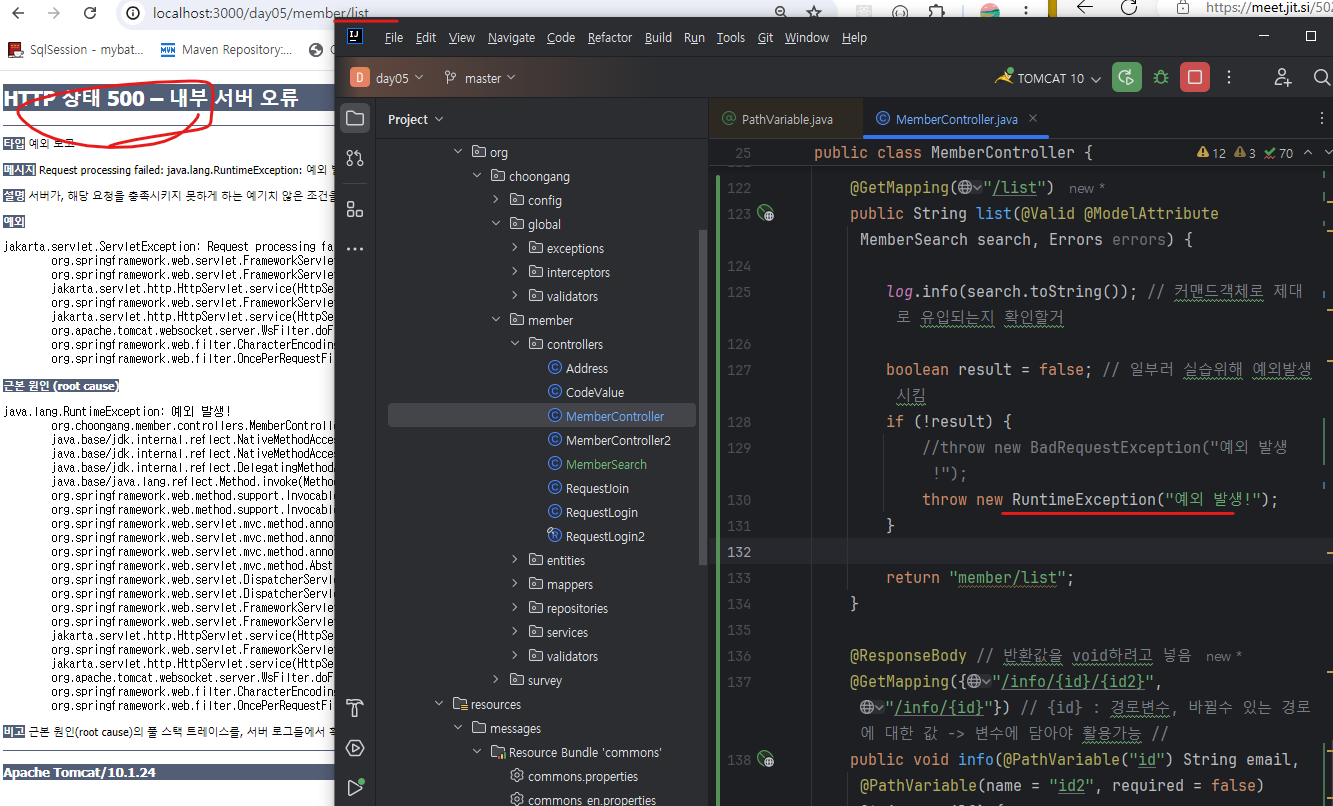Click the Code With Me user icon
Screen dimensions: 1333x806
pos(1283,77)
